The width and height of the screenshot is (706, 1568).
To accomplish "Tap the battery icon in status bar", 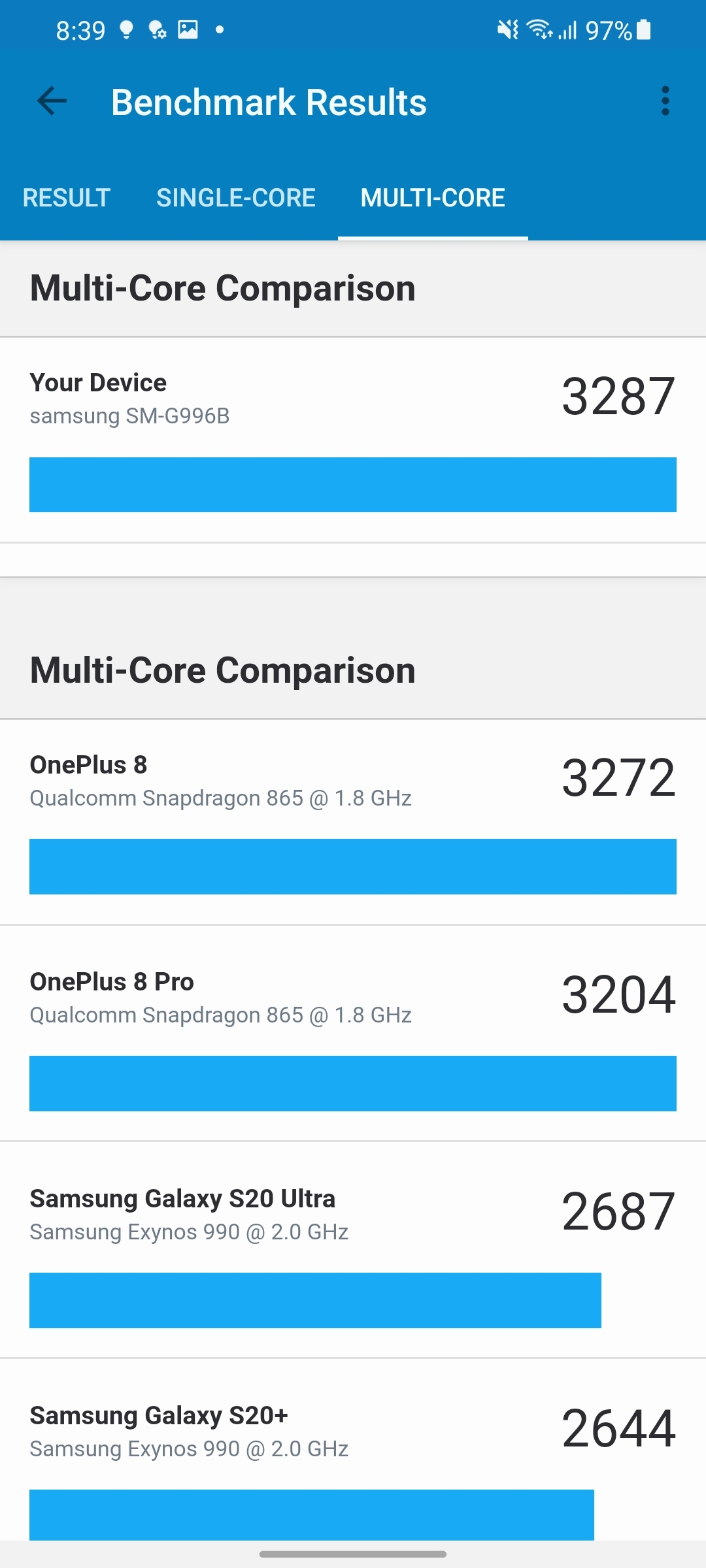I will [644, 30].
